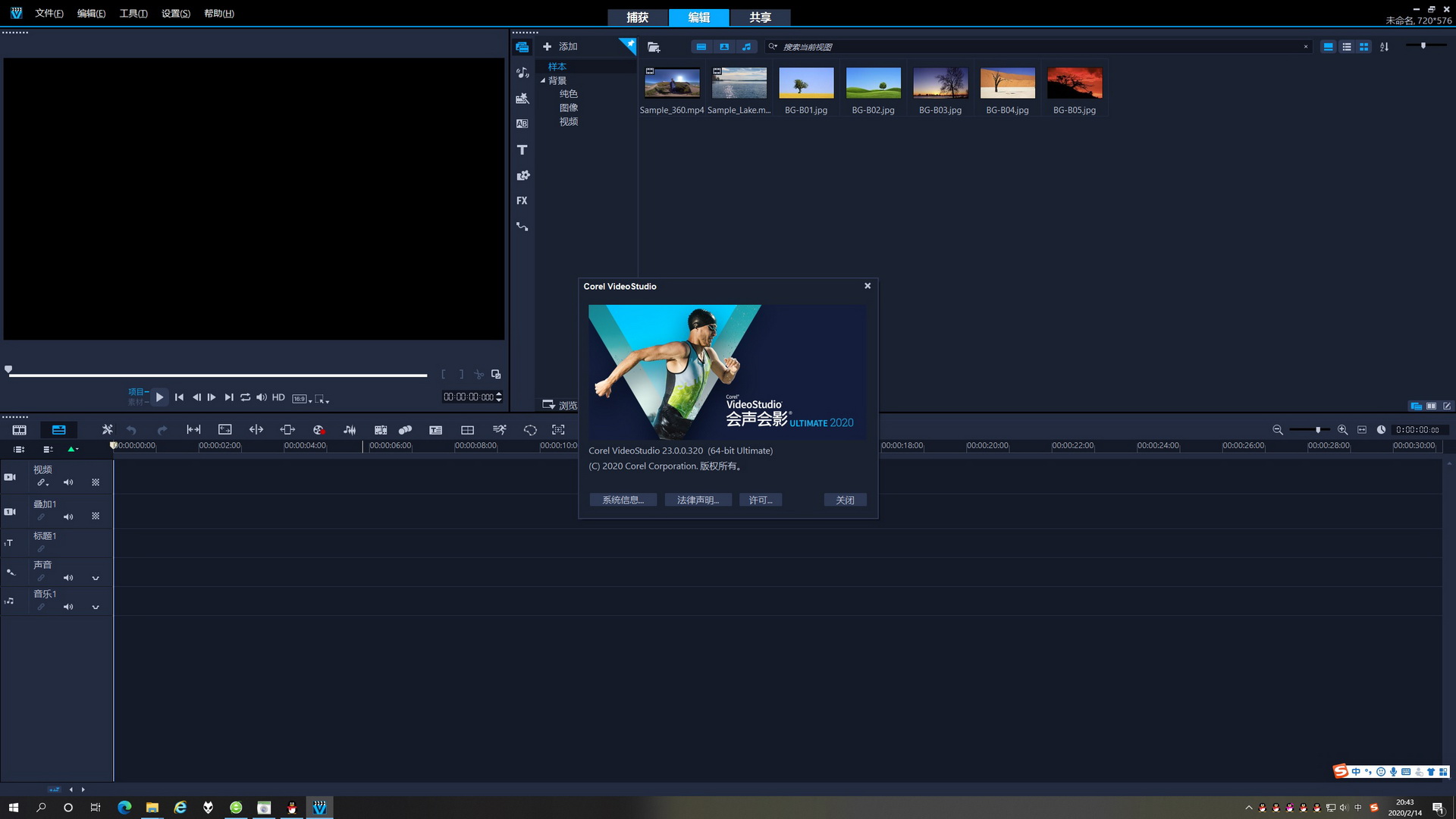Open the Media library panel icon
The width and height of the screenshot is (1456, 819).
point(522,47)
